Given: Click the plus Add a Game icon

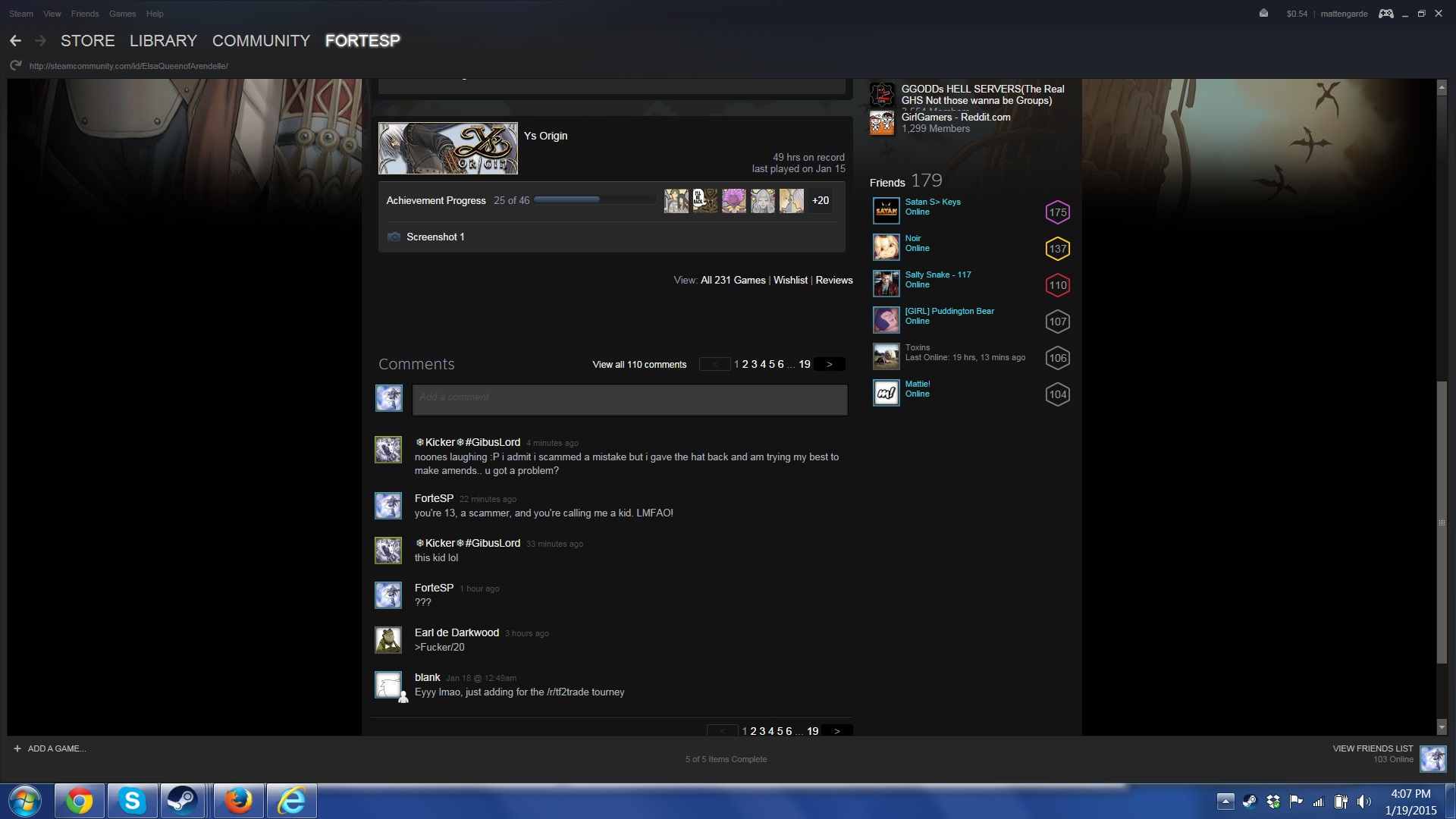Looking at the screenshot, I should (17, 748).
